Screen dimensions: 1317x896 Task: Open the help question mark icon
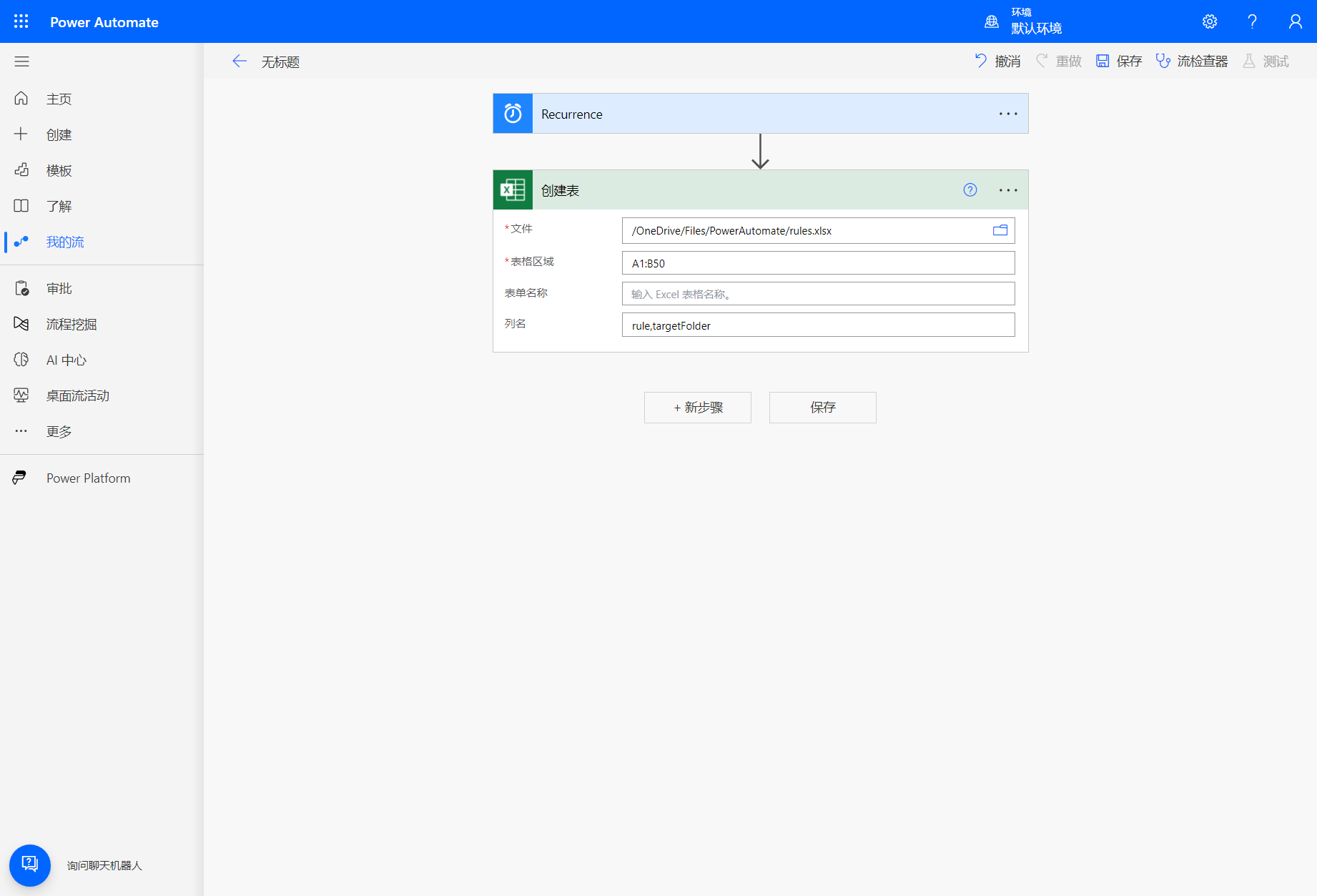tap(1252, 21)
